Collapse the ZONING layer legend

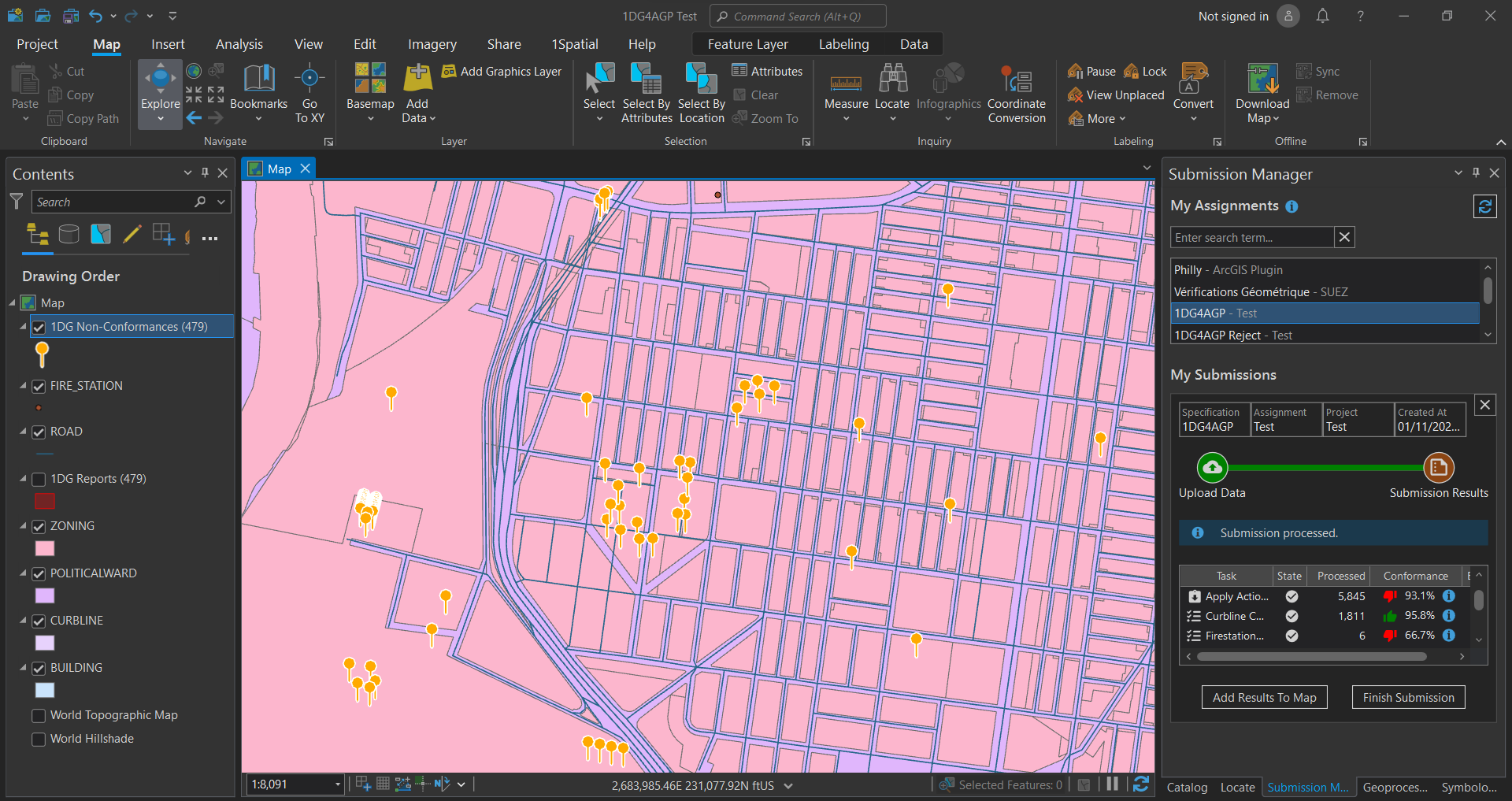(23, 526)
